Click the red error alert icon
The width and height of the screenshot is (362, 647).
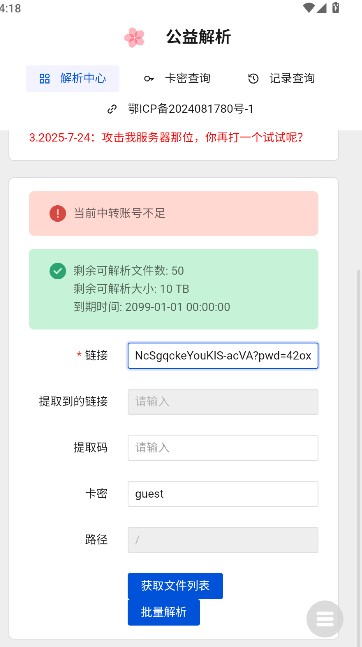(x=58, y=213)
